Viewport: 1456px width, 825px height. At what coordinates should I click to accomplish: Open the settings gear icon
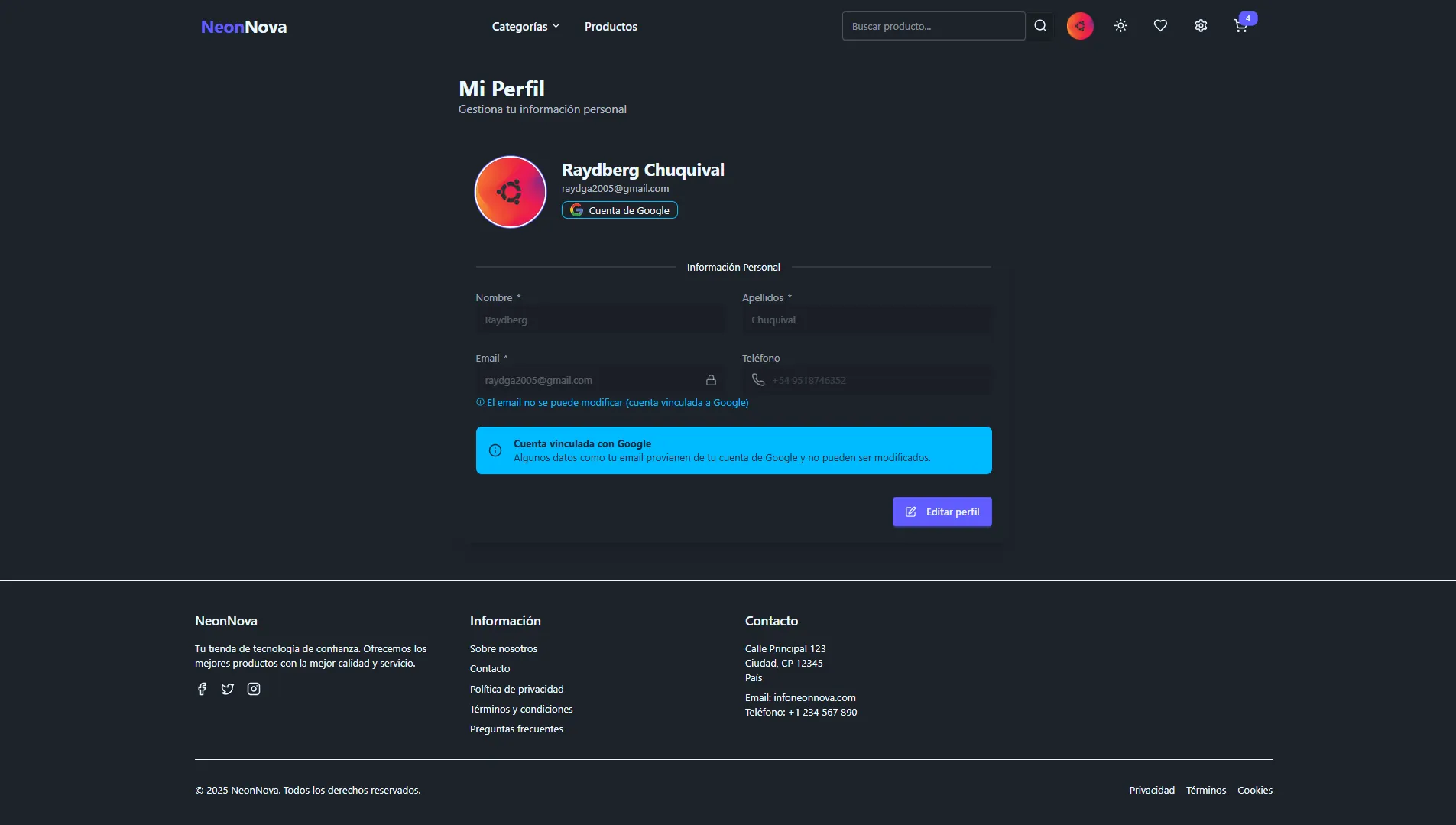[1201, 26]
